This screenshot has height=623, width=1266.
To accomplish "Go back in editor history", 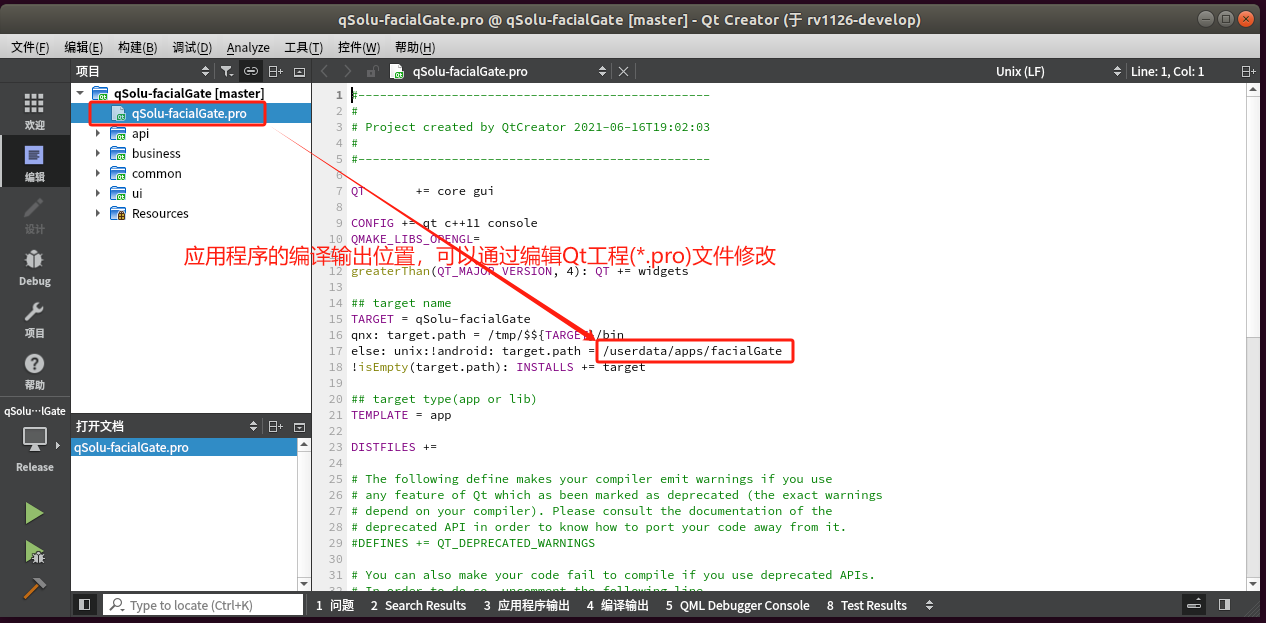I will [x=324, y=71].
